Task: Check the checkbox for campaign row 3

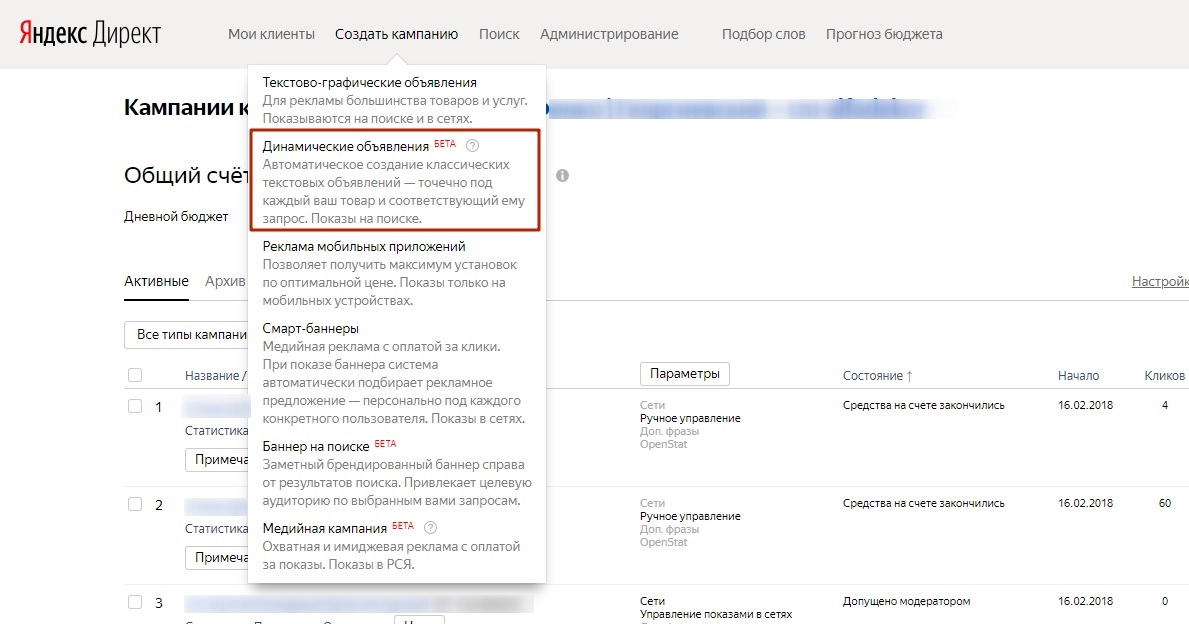Action: pyautogui.click(x=135, y=602)
